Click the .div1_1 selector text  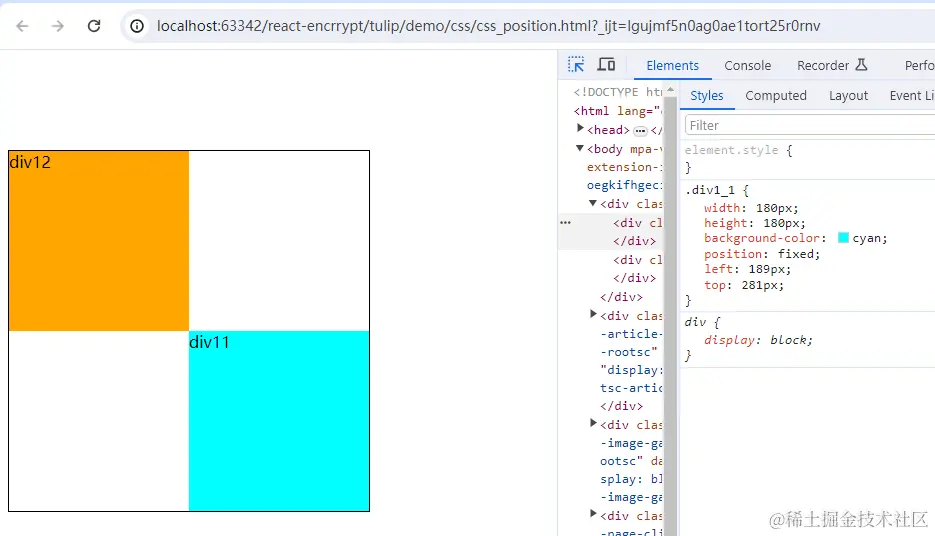coord(710,190)
